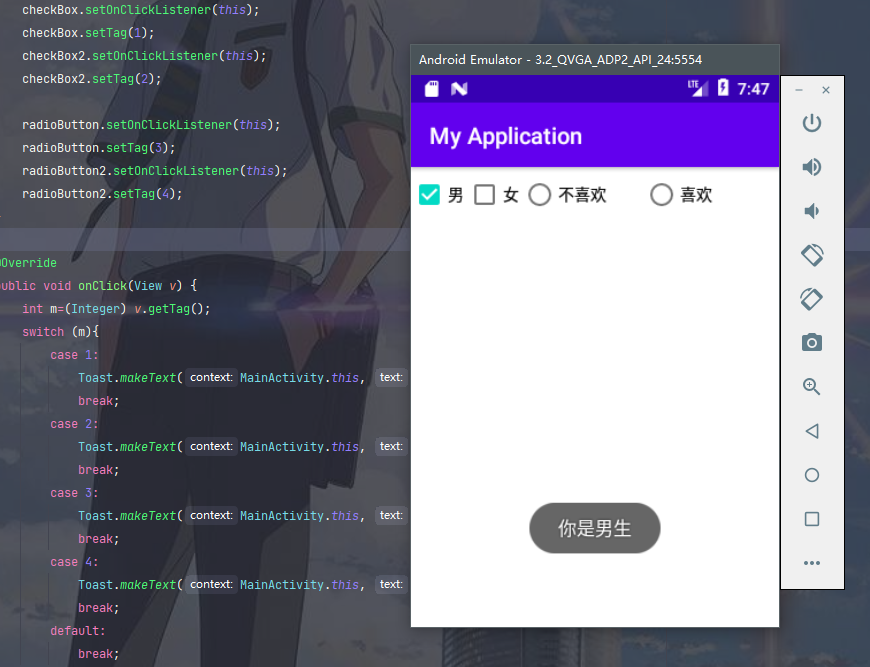The height and width of the screenshot is (667, 870).
Task: Click the SD card status bar icon
Action: (x=432, y=89)
